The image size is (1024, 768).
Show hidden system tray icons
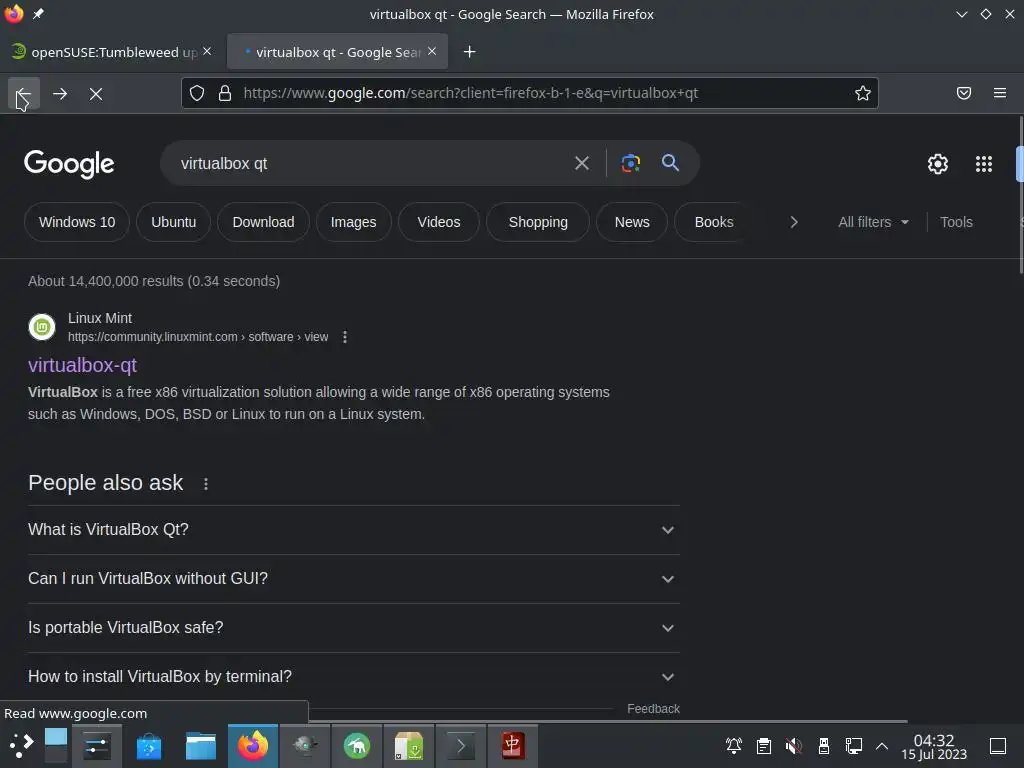click(x=882, y=746)
